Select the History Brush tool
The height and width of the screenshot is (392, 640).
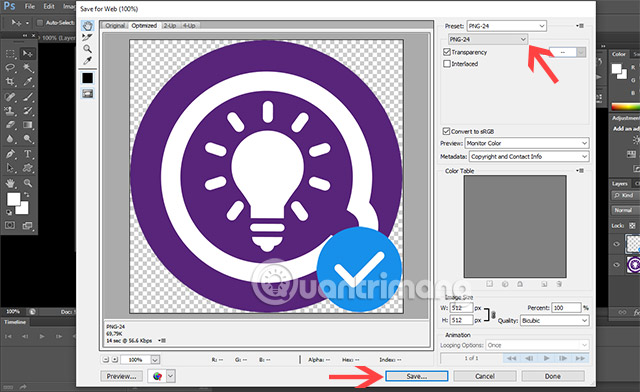(28, 111)
